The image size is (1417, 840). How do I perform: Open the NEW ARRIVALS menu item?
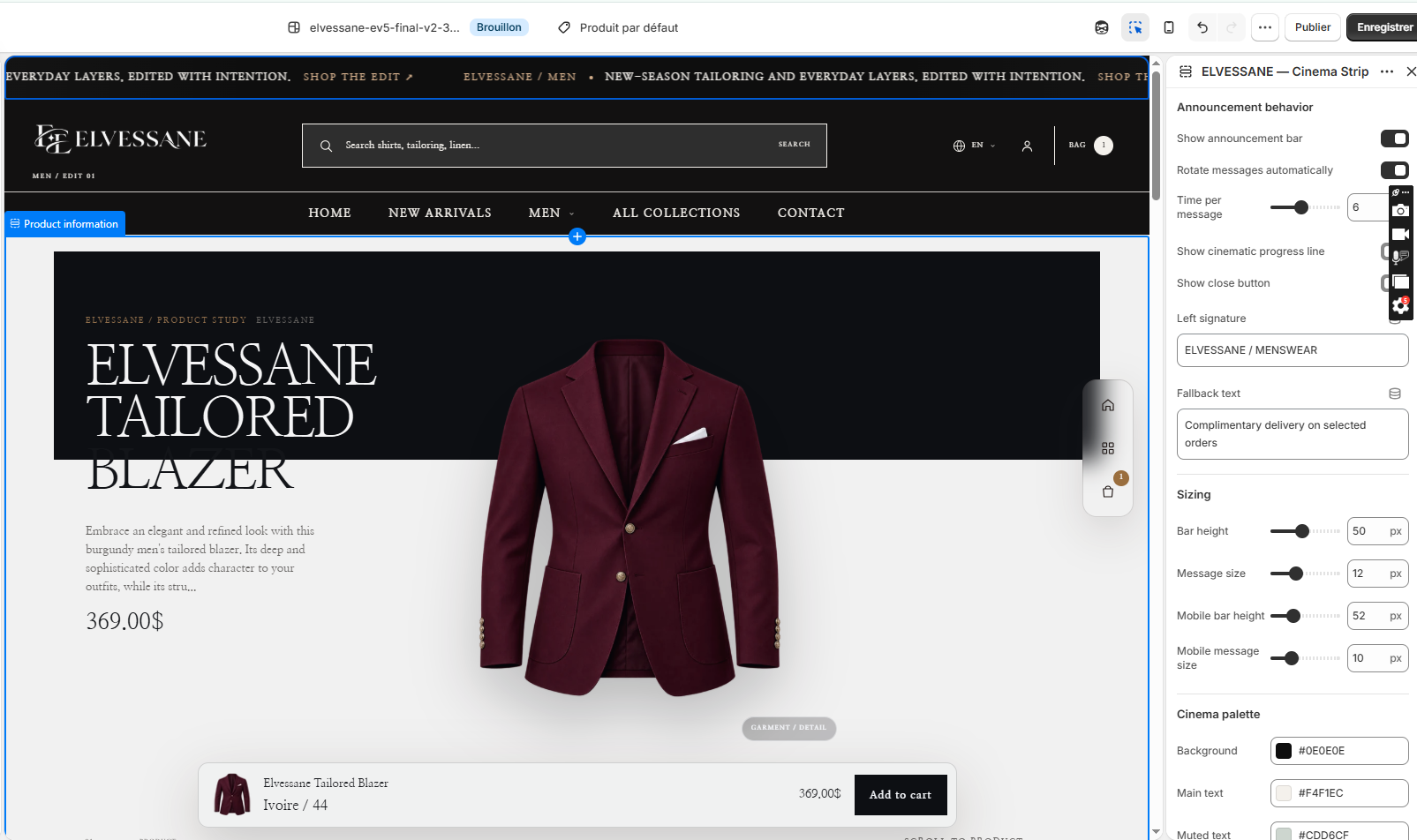(440, 213)
